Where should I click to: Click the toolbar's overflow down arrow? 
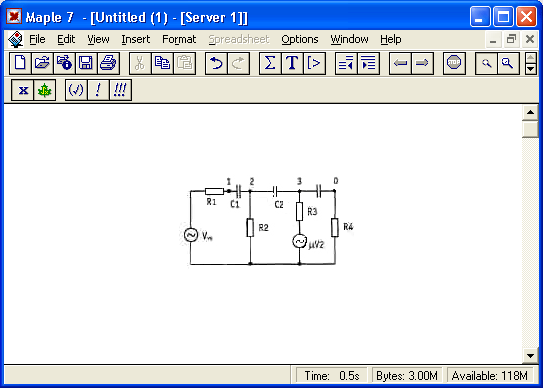click(x=531, y=69)
